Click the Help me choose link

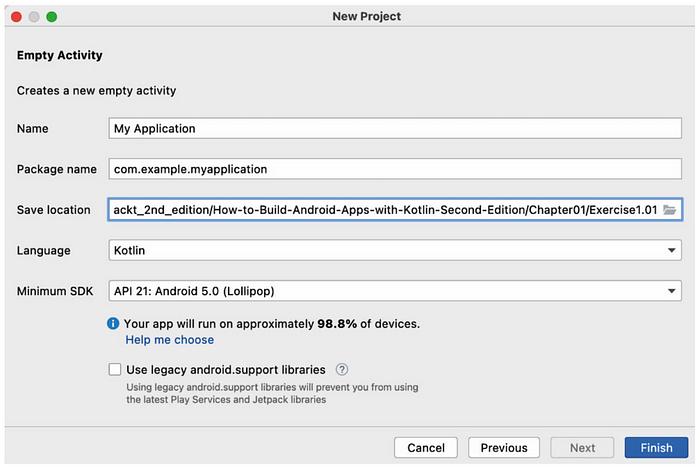[169, 341]
